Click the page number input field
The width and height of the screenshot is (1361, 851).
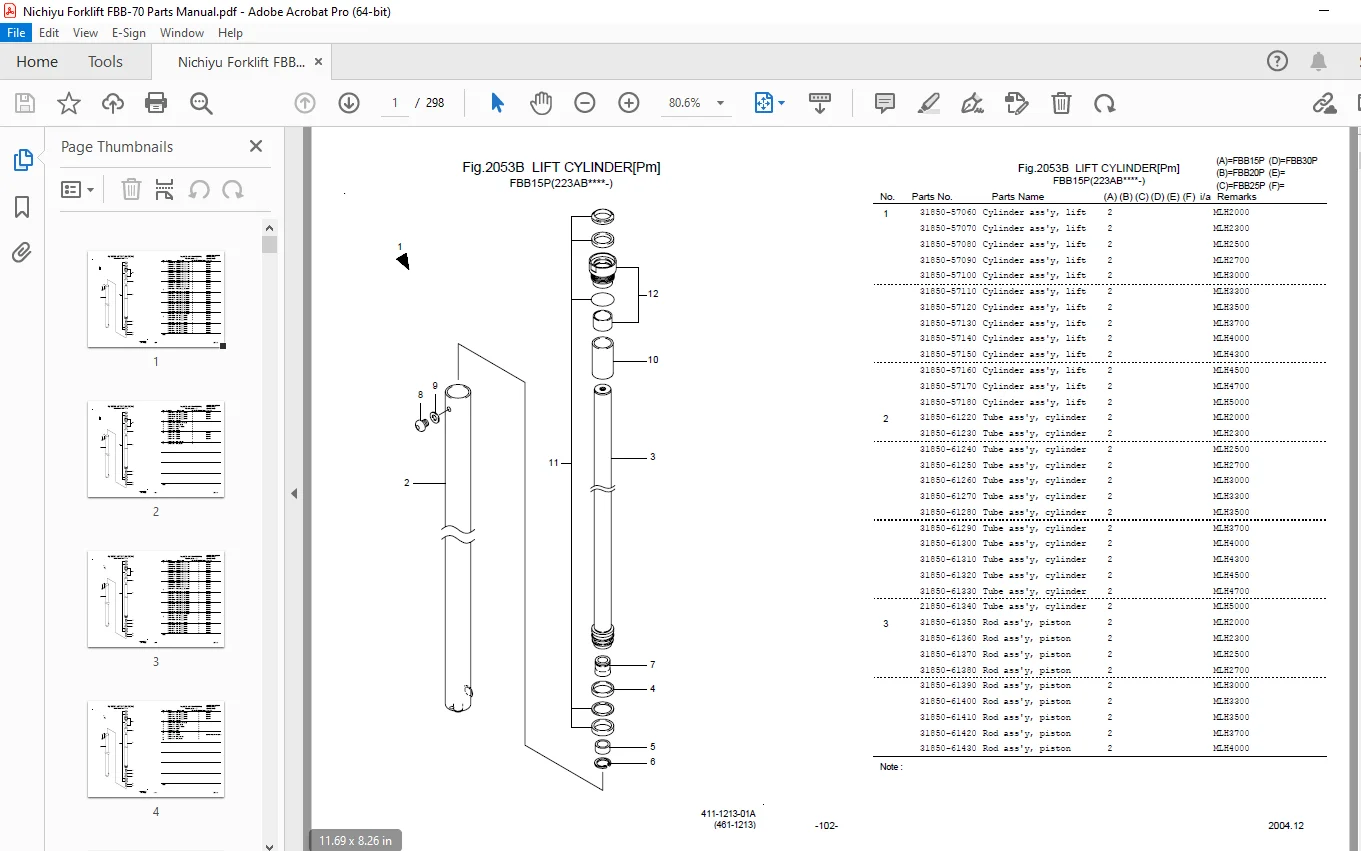(395, 103)
